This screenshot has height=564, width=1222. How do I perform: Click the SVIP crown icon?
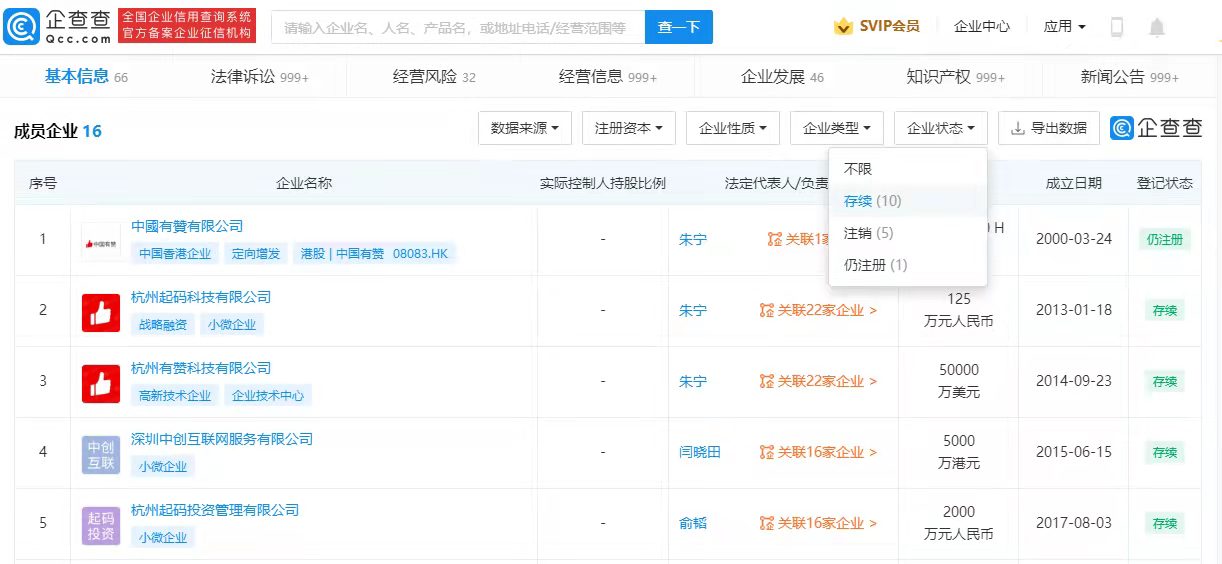click(x=843, y=27)
